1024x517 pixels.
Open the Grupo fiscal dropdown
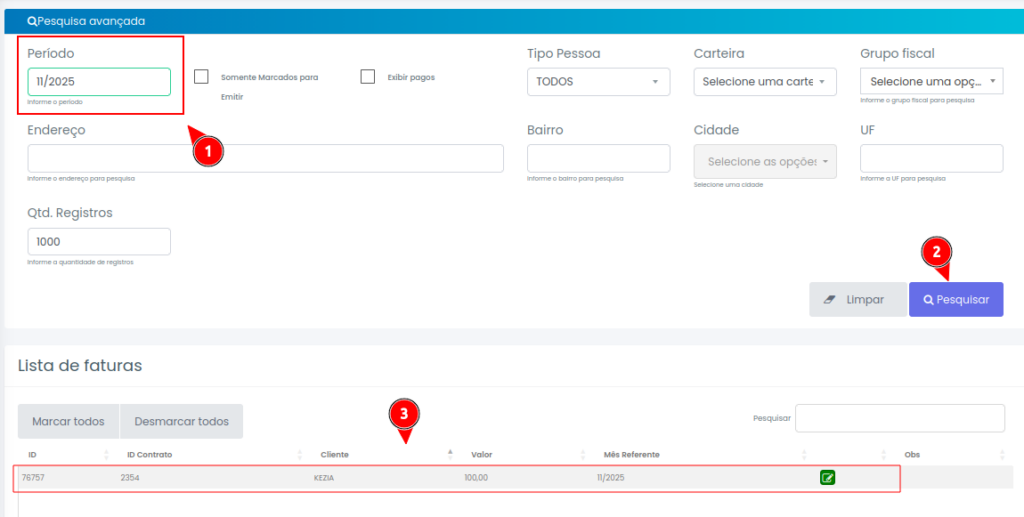[931, 82]
